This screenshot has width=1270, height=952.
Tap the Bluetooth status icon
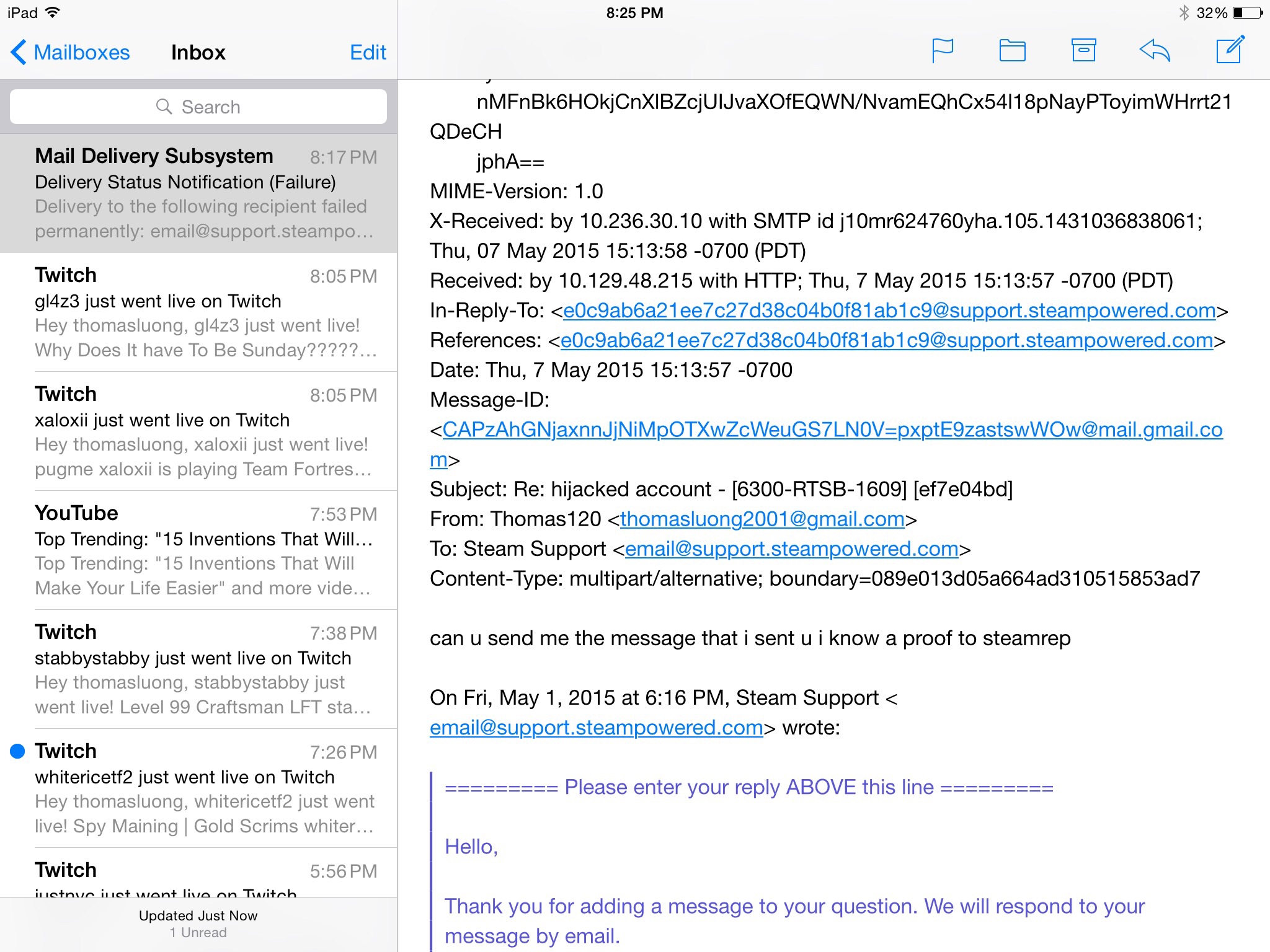point(1183,13)
